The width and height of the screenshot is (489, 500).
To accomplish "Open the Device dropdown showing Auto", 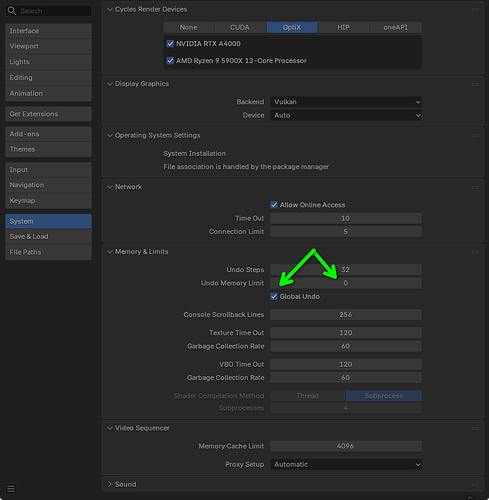I will 346,115.
